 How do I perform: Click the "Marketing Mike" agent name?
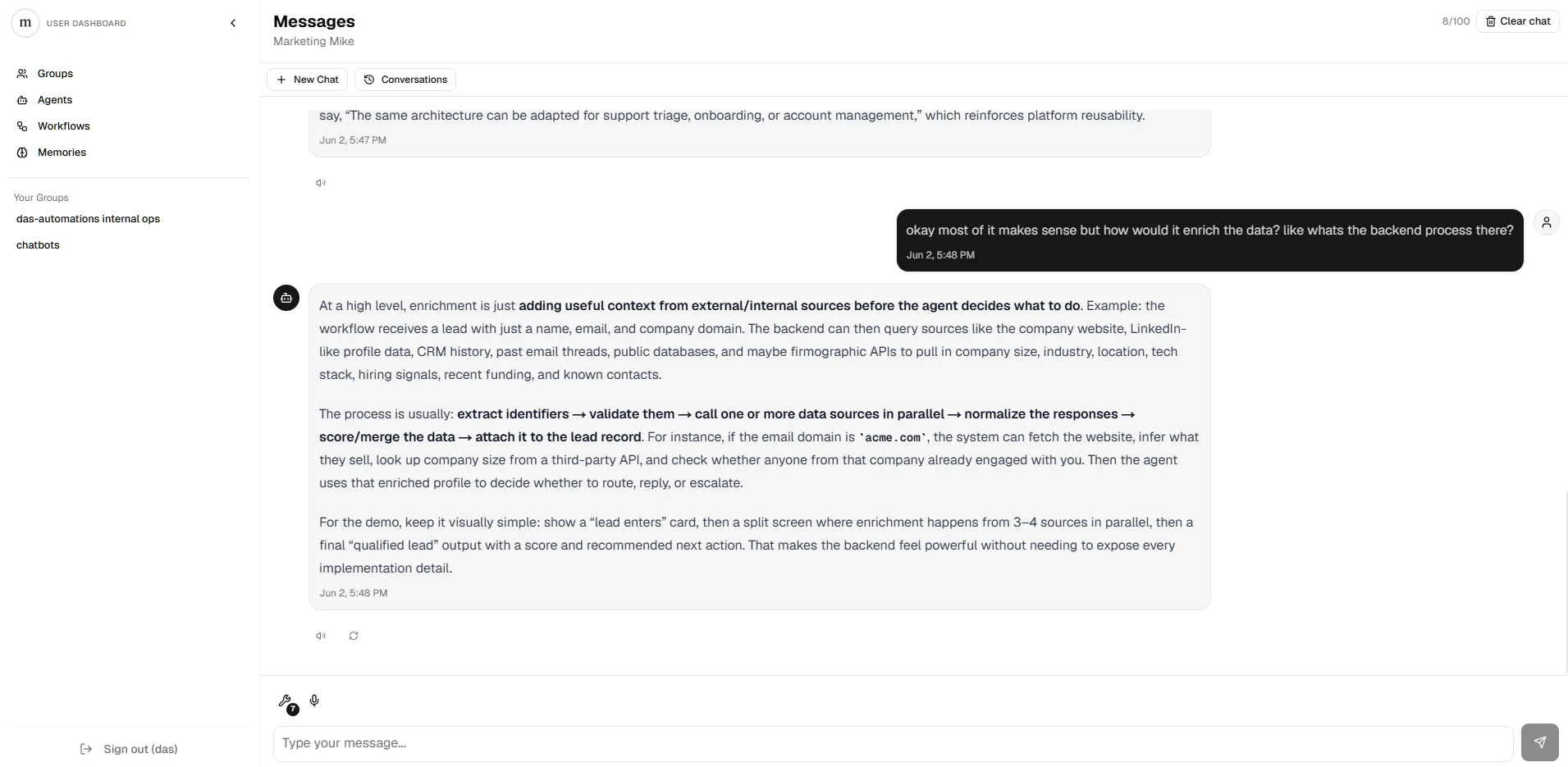point(313,42)
